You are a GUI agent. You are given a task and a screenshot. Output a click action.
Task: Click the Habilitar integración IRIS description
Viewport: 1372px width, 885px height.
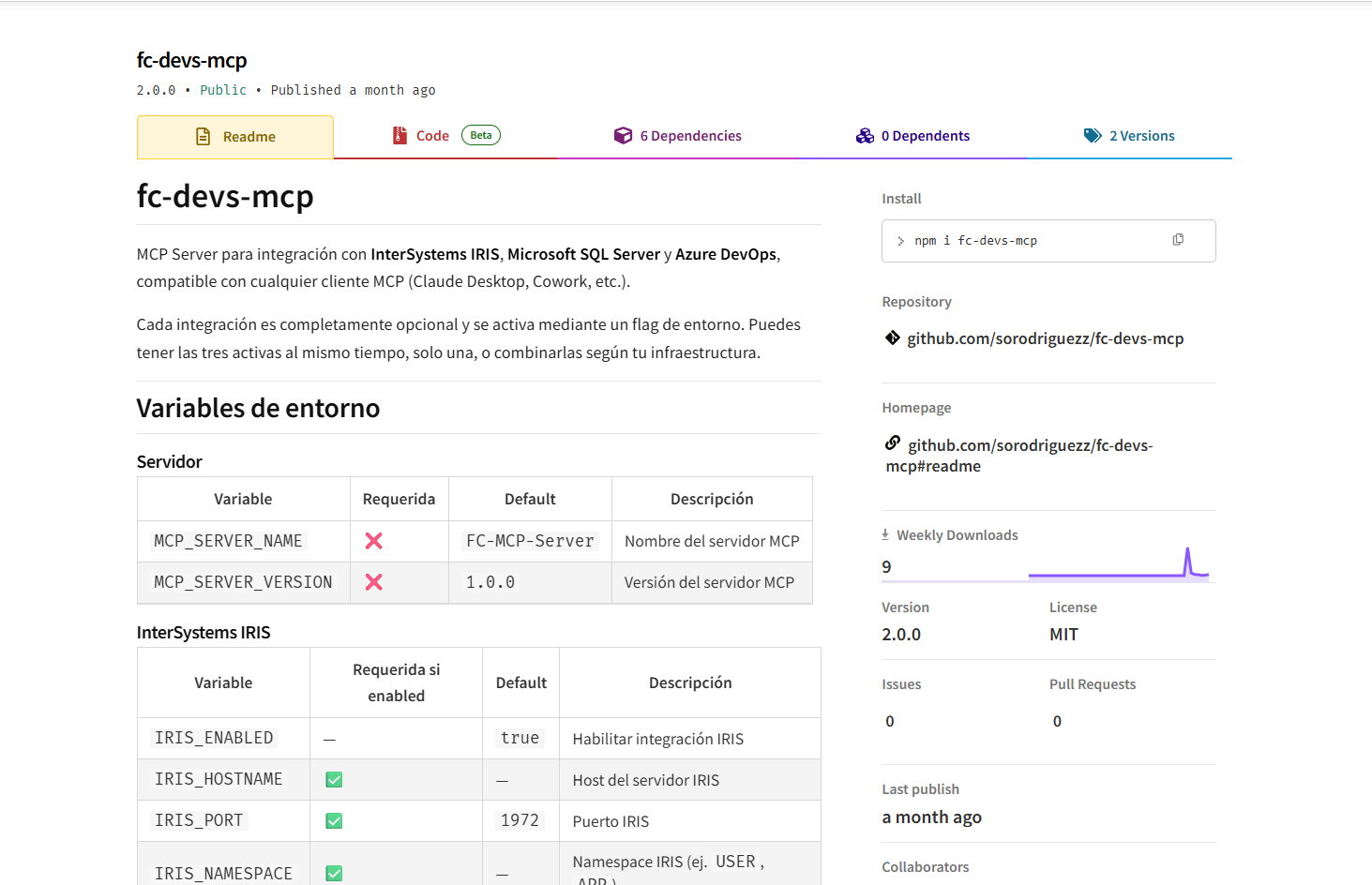658,739
